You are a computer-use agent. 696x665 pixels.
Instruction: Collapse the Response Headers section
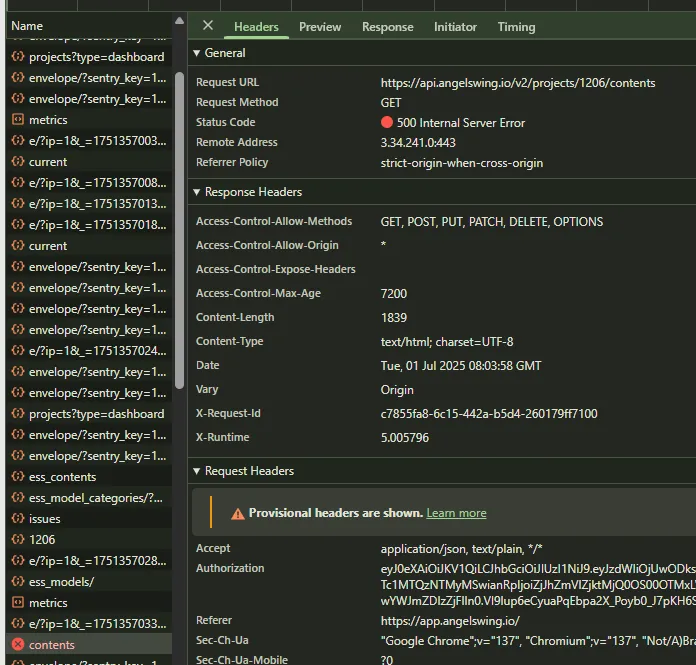(x=196, y=192)
